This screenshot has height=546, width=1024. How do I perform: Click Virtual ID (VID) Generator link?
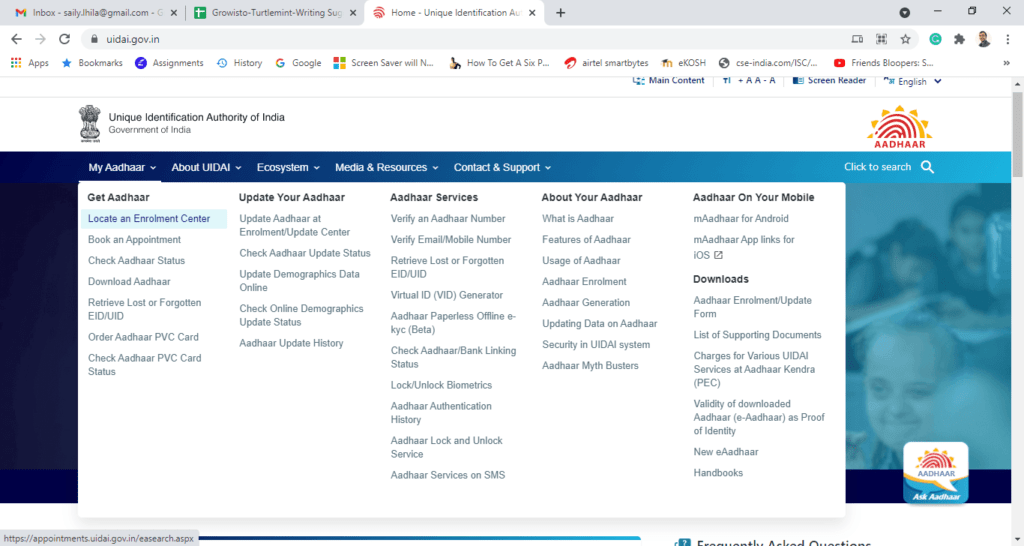pos(446,295)
